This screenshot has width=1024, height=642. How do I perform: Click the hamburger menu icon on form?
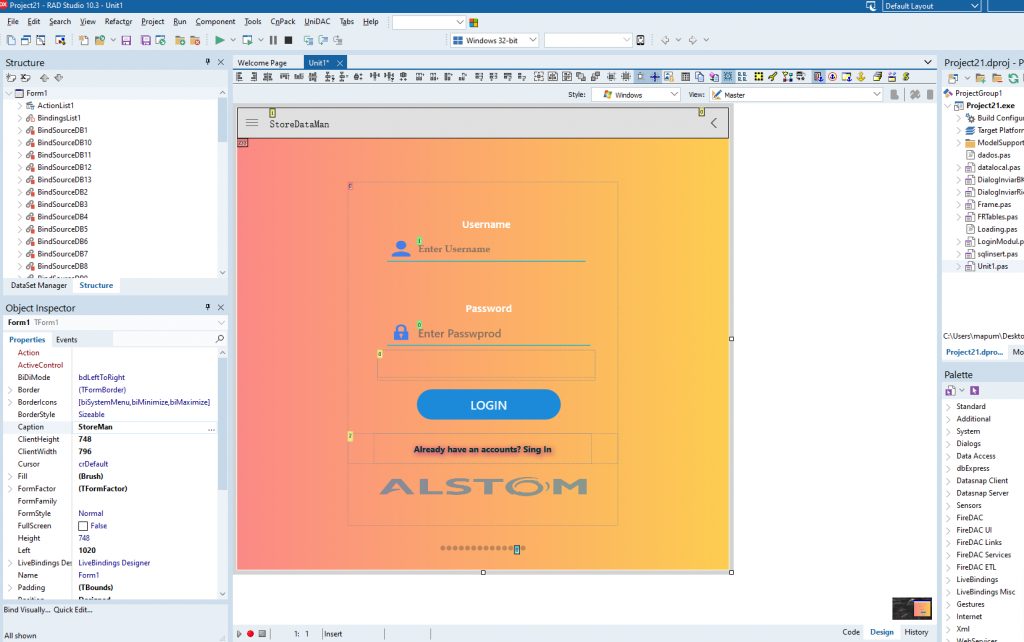[251, 123]
